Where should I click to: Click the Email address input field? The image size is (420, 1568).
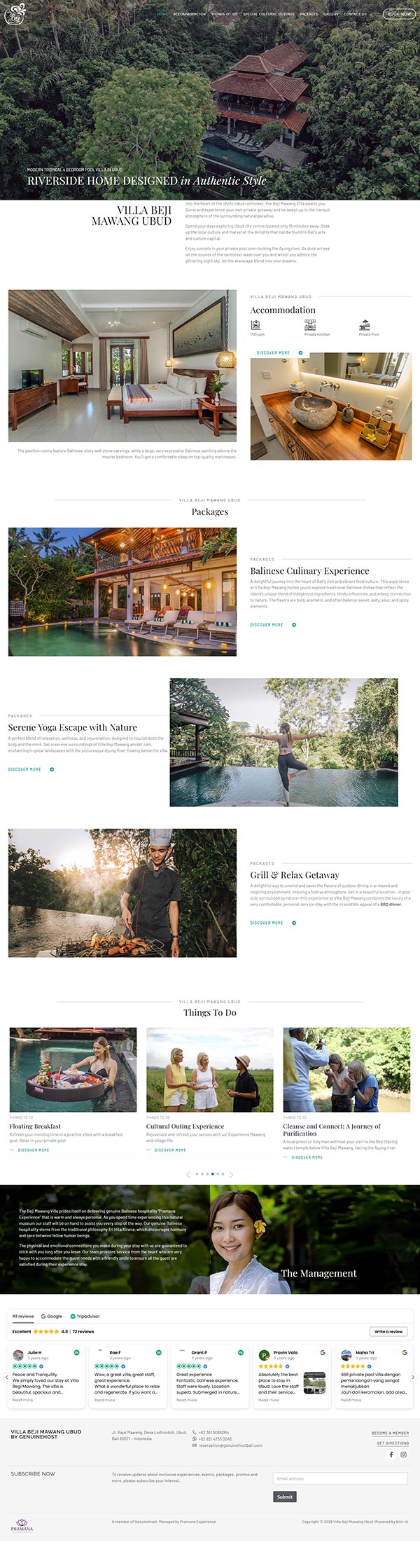[340, 1478]
